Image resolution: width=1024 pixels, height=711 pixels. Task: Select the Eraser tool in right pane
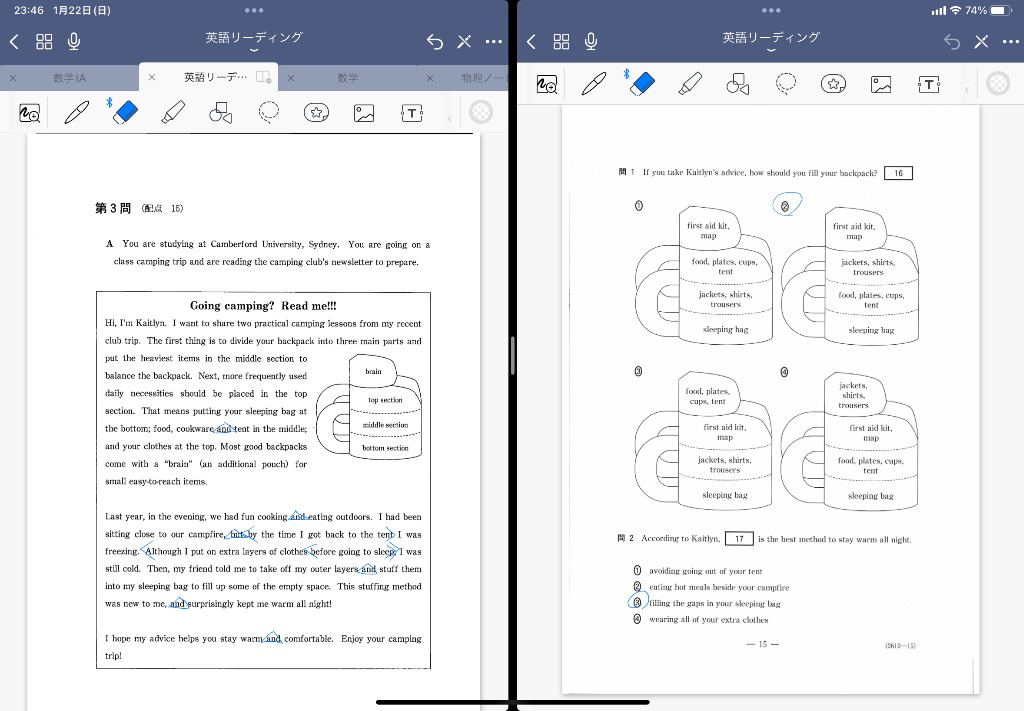tap(641, 84)
